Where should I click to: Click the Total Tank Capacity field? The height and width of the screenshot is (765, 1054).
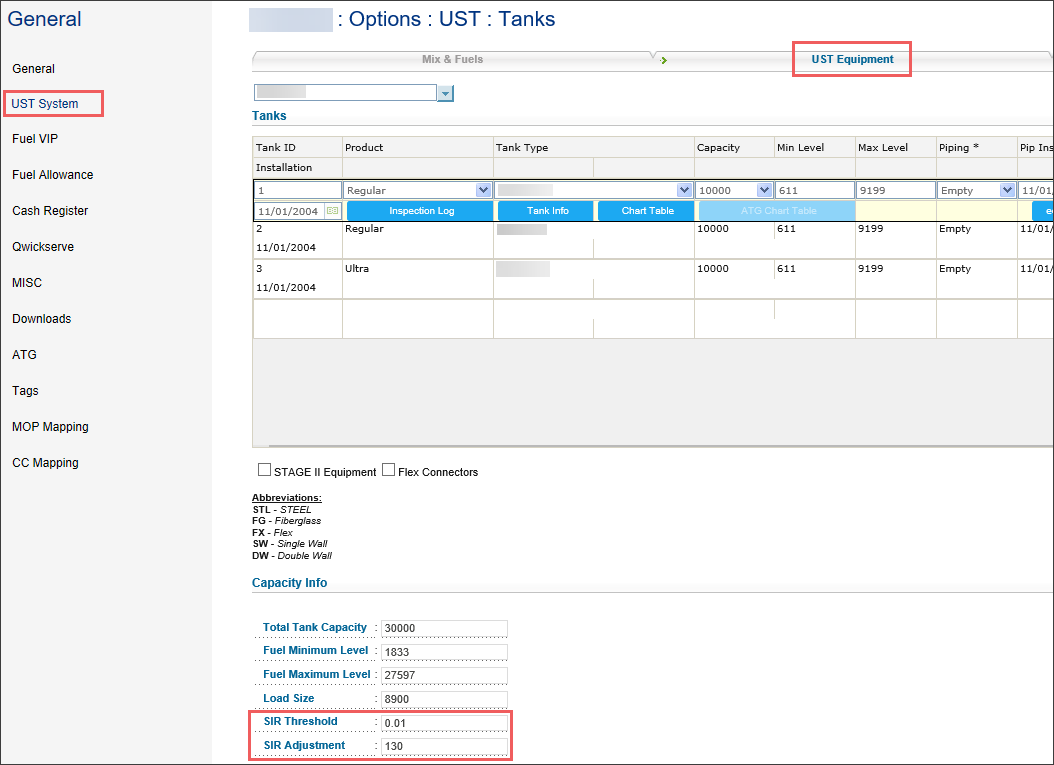(444, 628)
